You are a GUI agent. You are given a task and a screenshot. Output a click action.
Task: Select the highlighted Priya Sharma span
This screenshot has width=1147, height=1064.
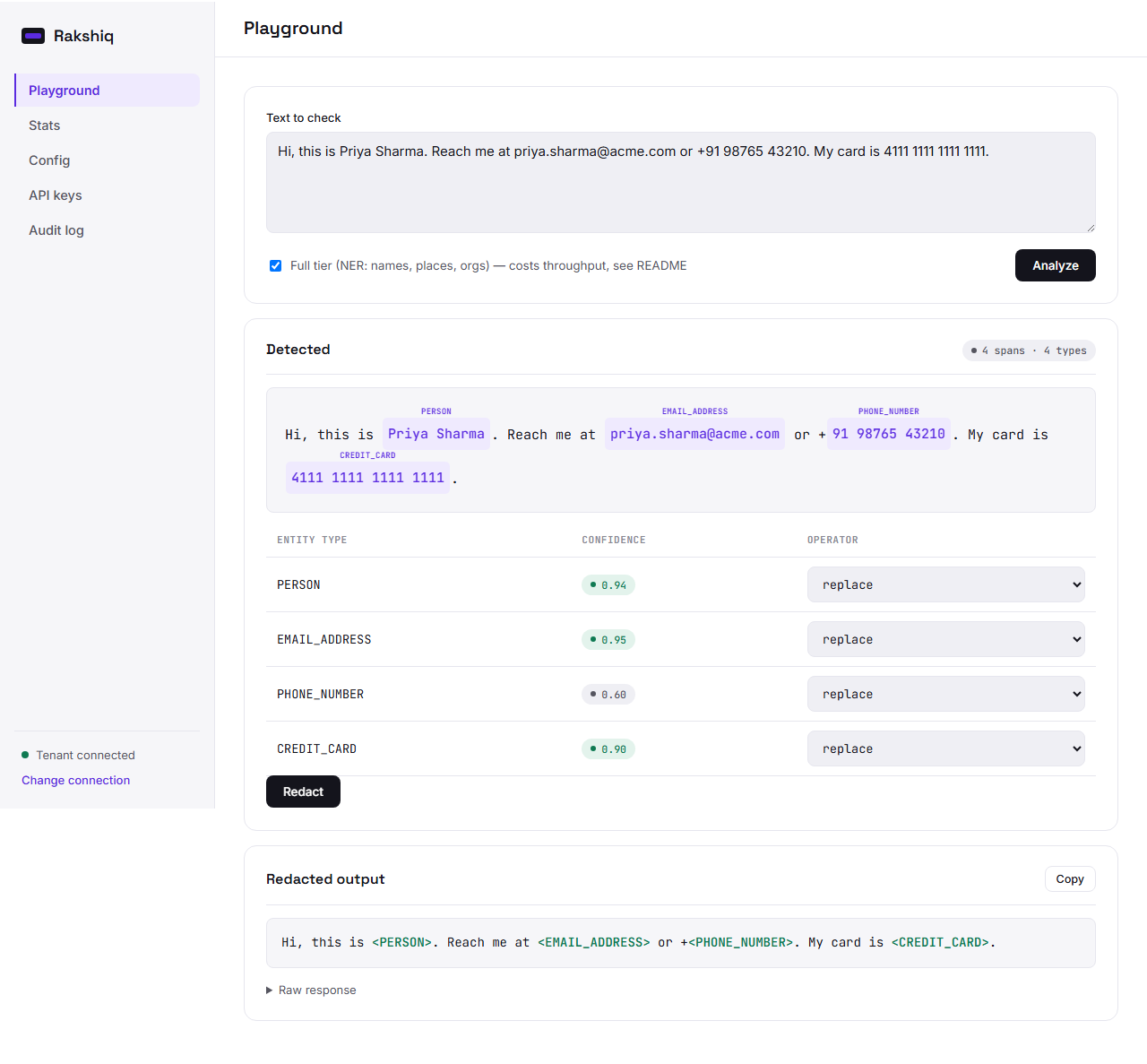tap(436, 434)
